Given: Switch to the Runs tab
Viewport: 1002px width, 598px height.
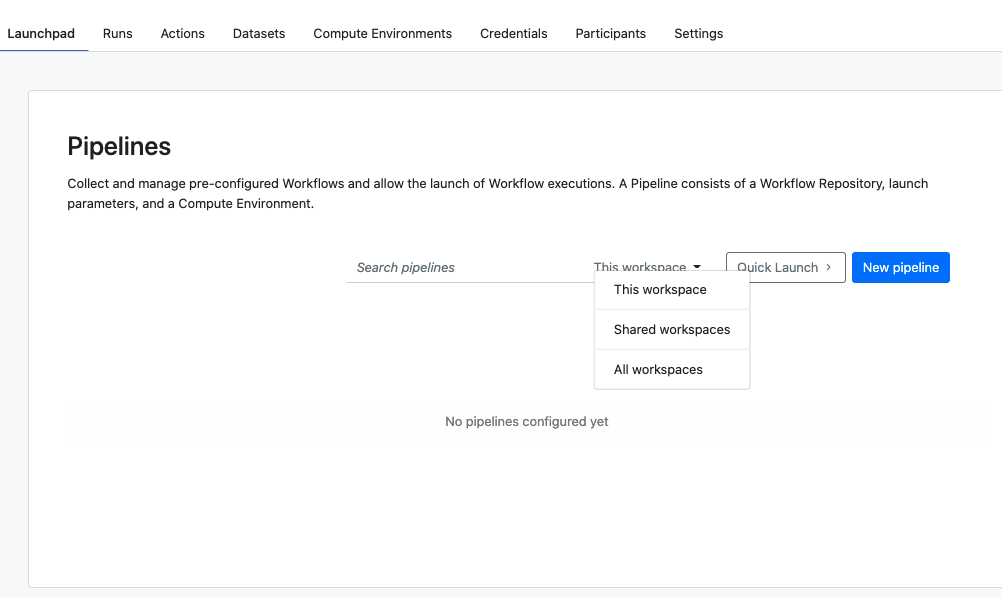Looking at the screenshot, I should click(x=118, y=33).
